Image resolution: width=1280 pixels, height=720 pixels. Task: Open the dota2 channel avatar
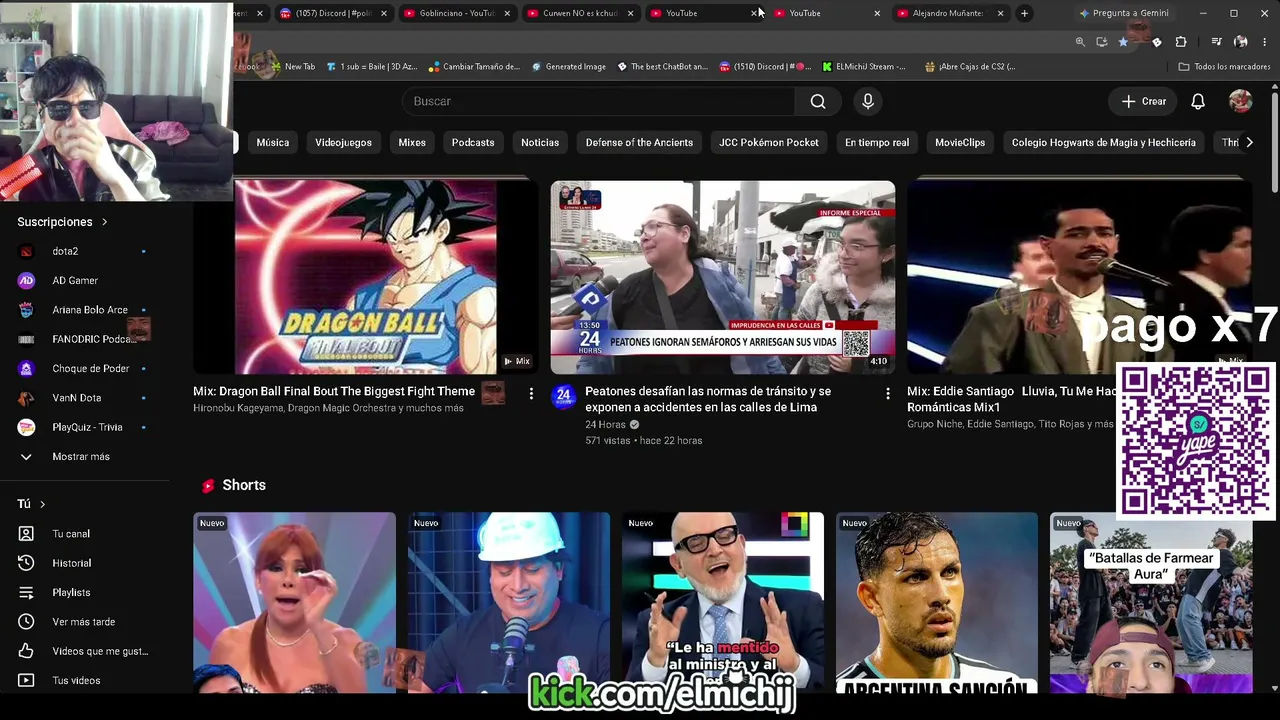(27, 251)
